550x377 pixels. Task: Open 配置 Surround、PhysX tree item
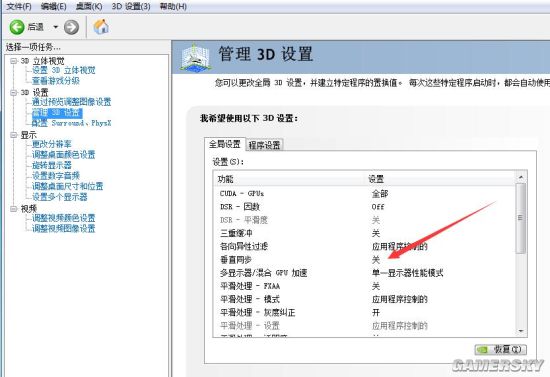[x=72, y=123]
